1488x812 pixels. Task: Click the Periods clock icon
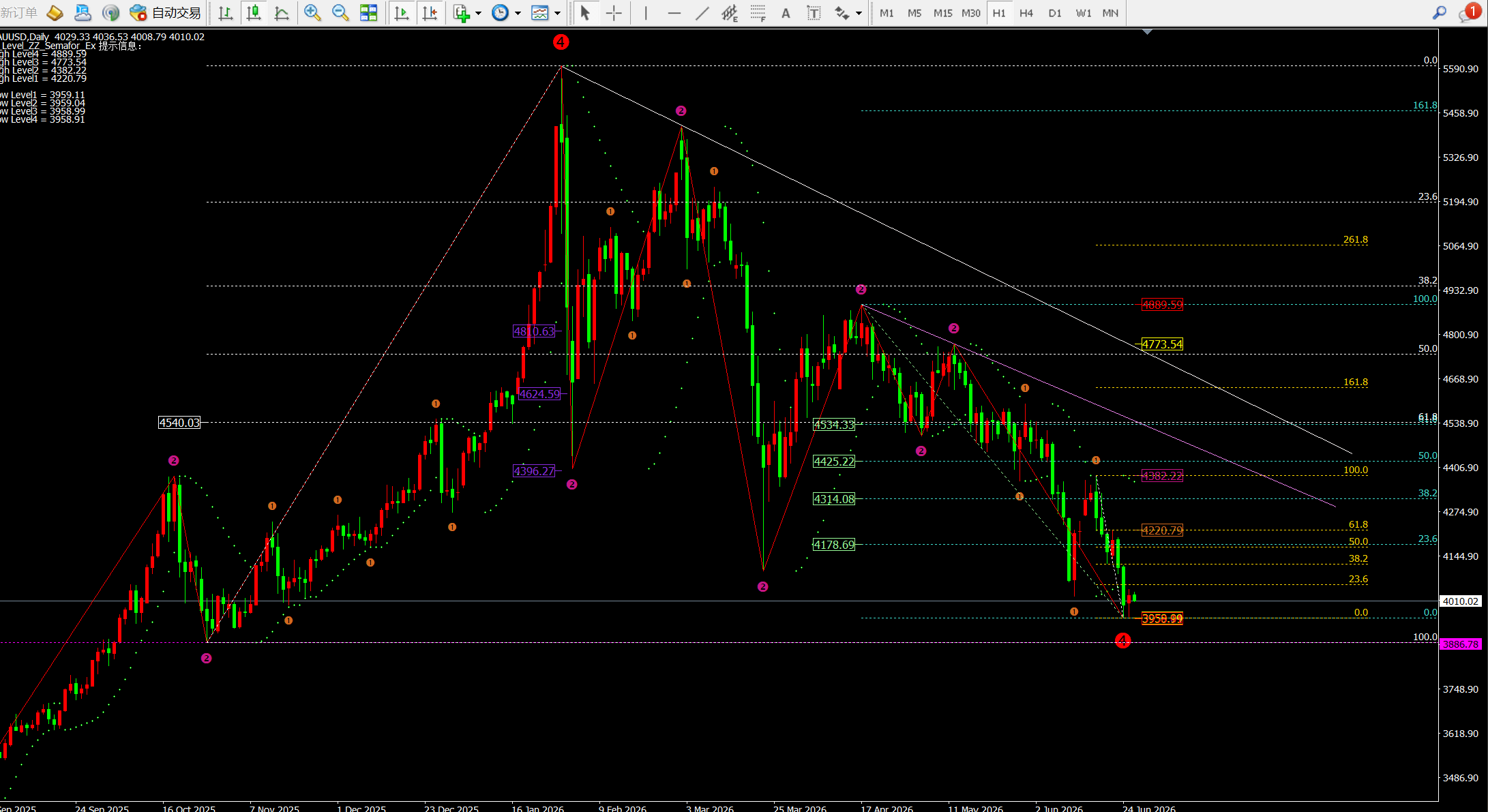coord(500,12)
